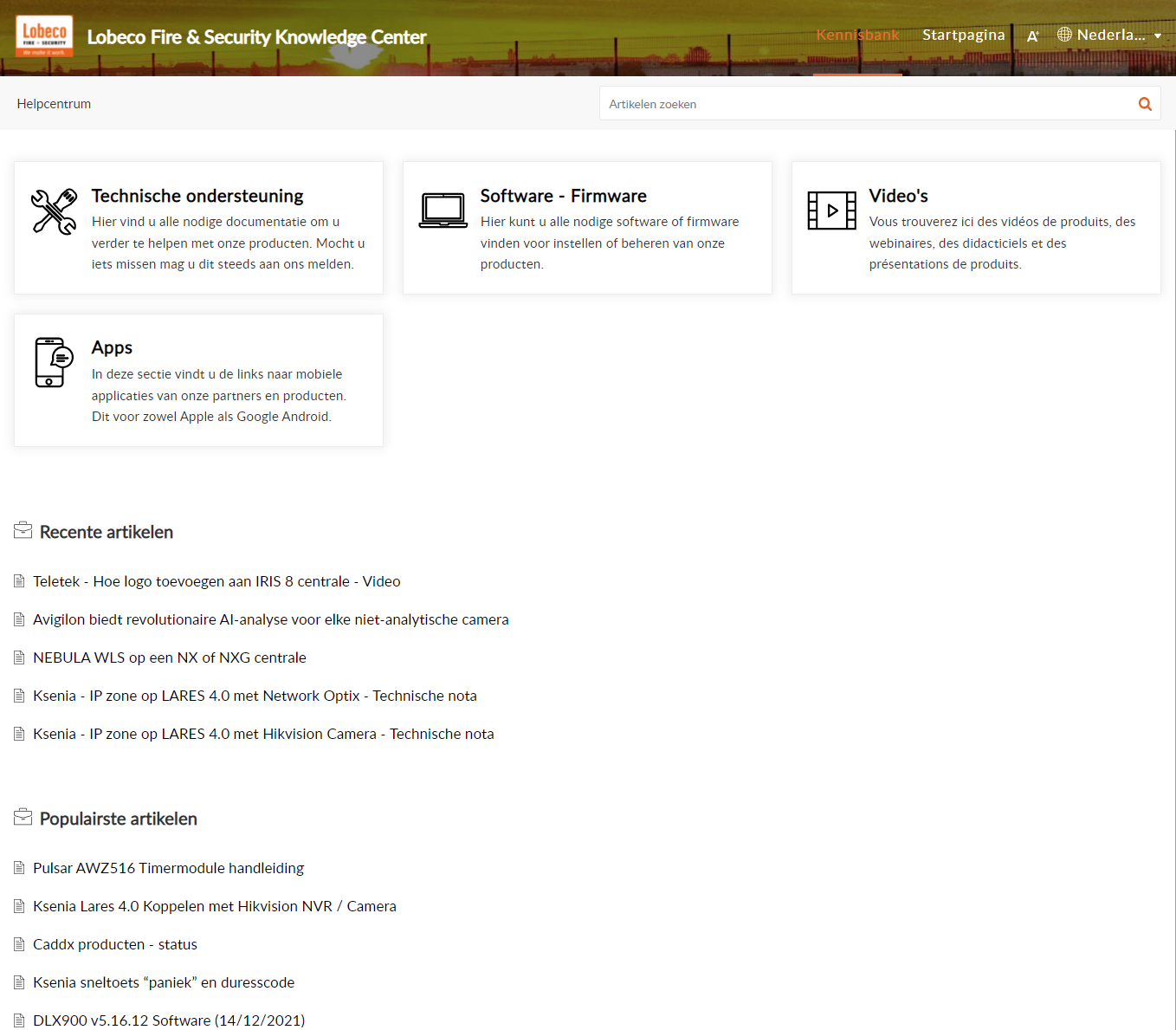Image resolution: width=1176 pixels, height=1030 pixels.
Task: Open DLX900 v5.16.12 Software article
Action: (169, 1020)
